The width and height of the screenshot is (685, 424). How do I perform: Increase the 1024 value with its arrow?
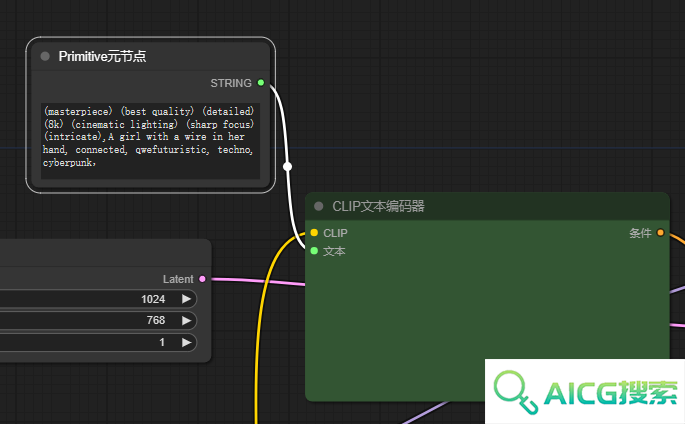click(x=187, y=299)
